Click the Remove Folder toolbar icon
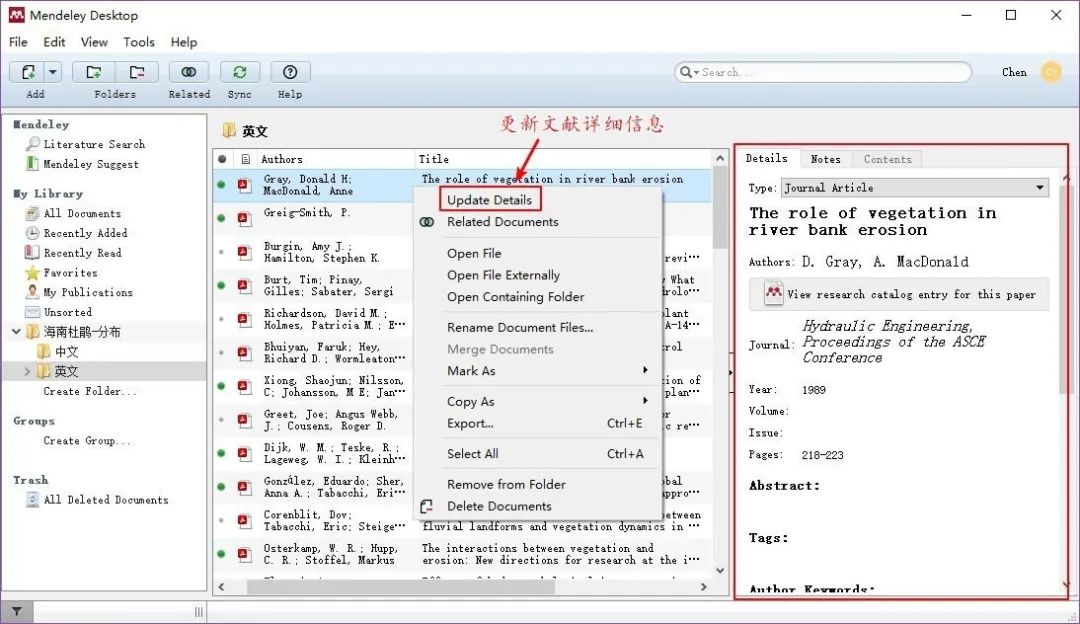The width and height of the screenshot is (1080, 624). pos(137,72)
